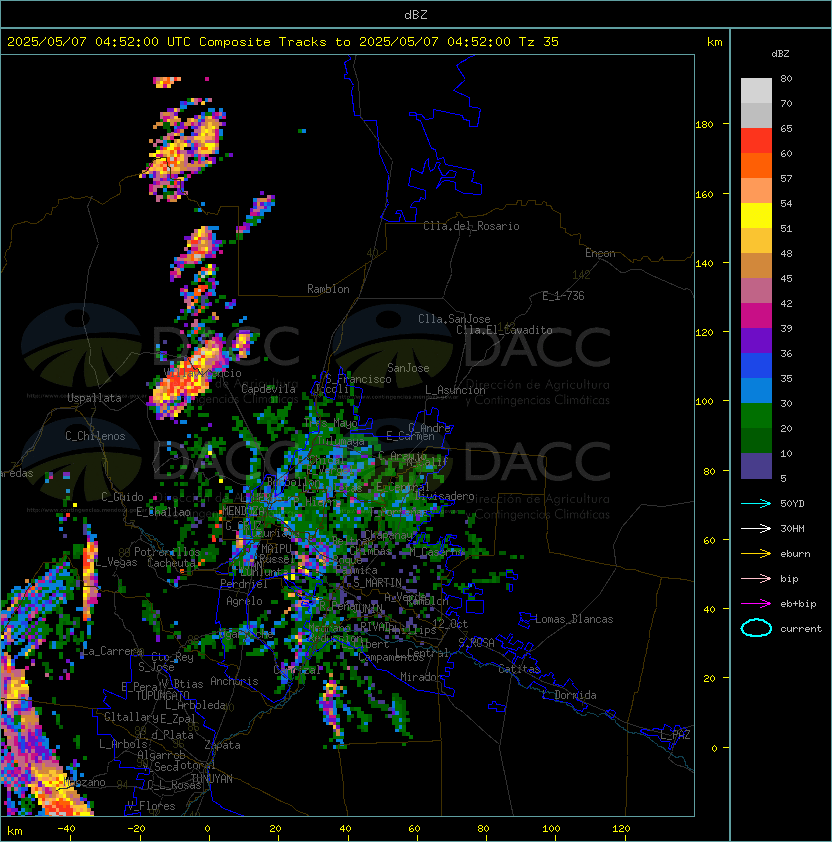The height and width of the screenshot is (842, 832).
Task: Select the dark green 10-20 dBZ swatch
Action: pyautogui.click(x=756, y=440)
